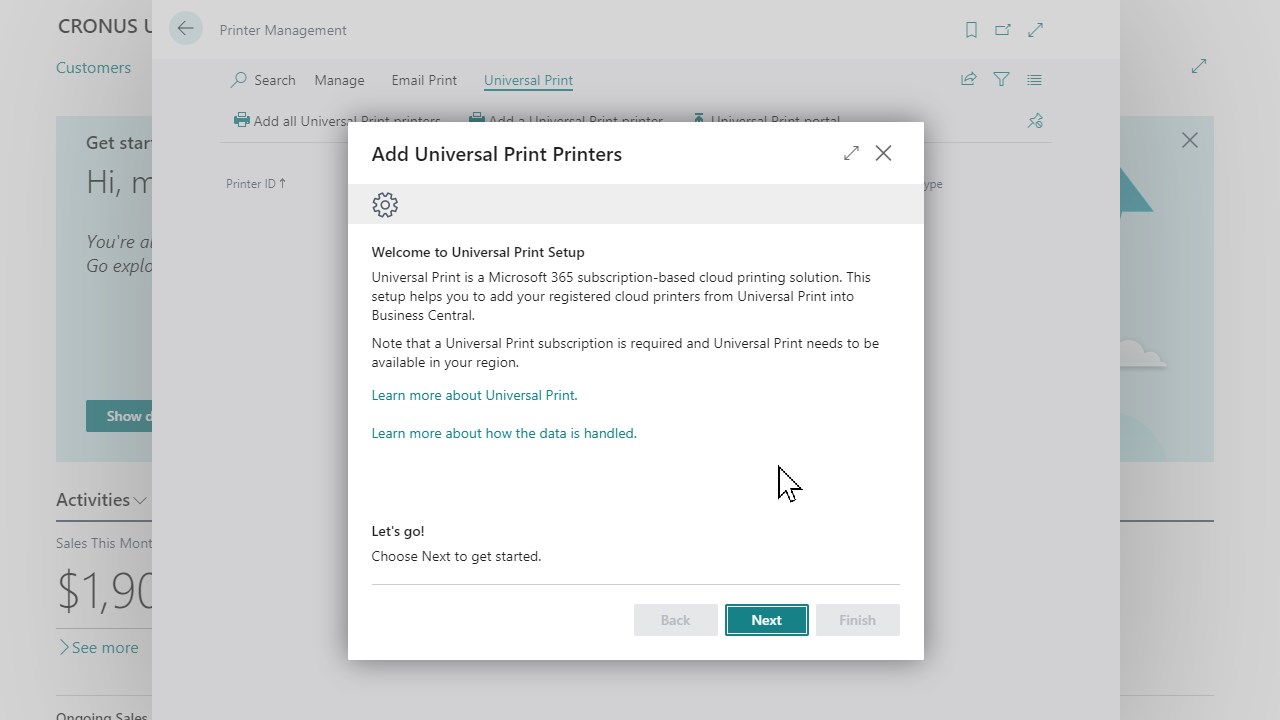Expand the Add Universal Print Printers dialog
1280x720 pixels.
click(x=851, y=153)
